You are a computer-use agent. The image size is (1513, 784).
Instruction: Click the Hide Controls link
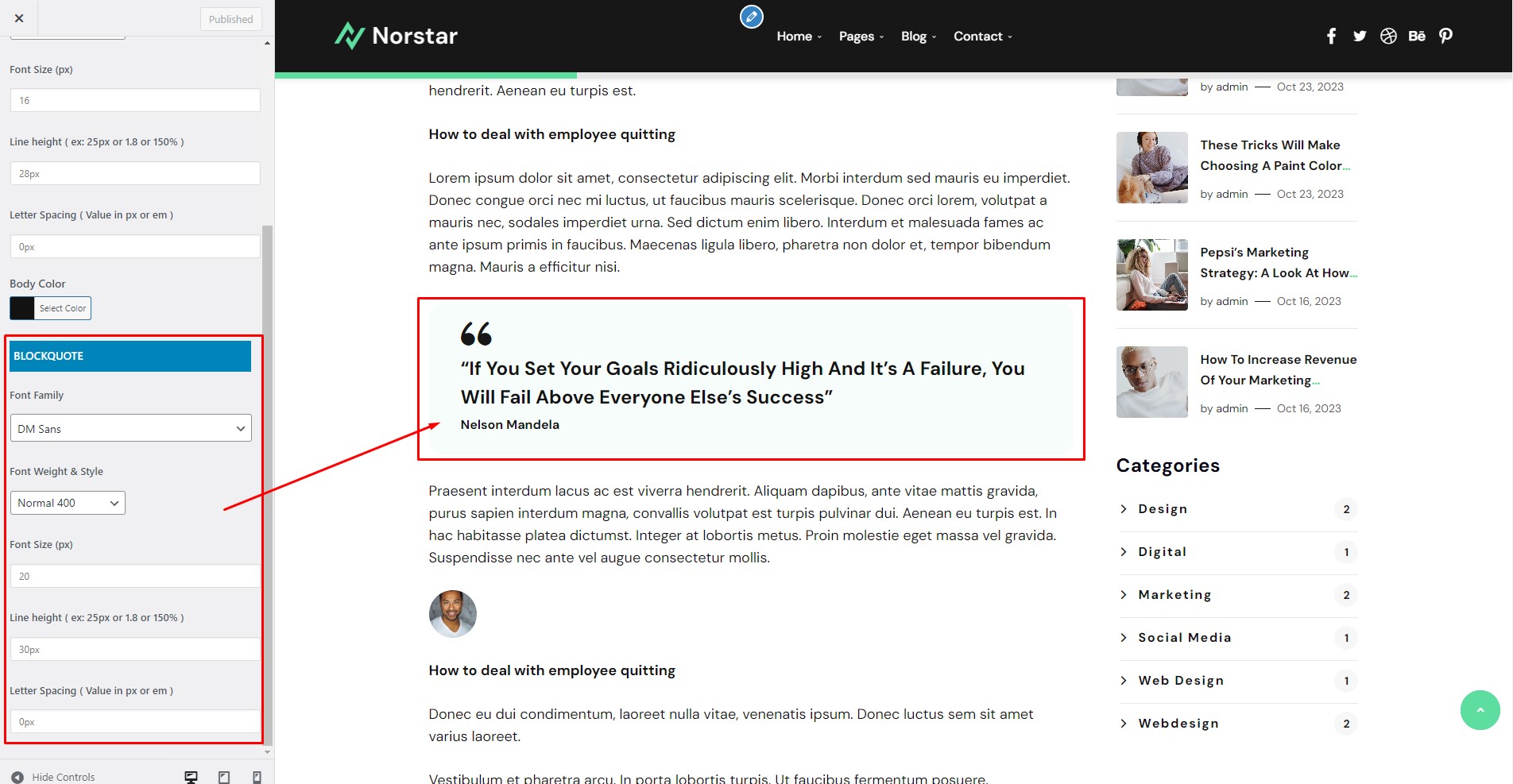click(64, 777)
